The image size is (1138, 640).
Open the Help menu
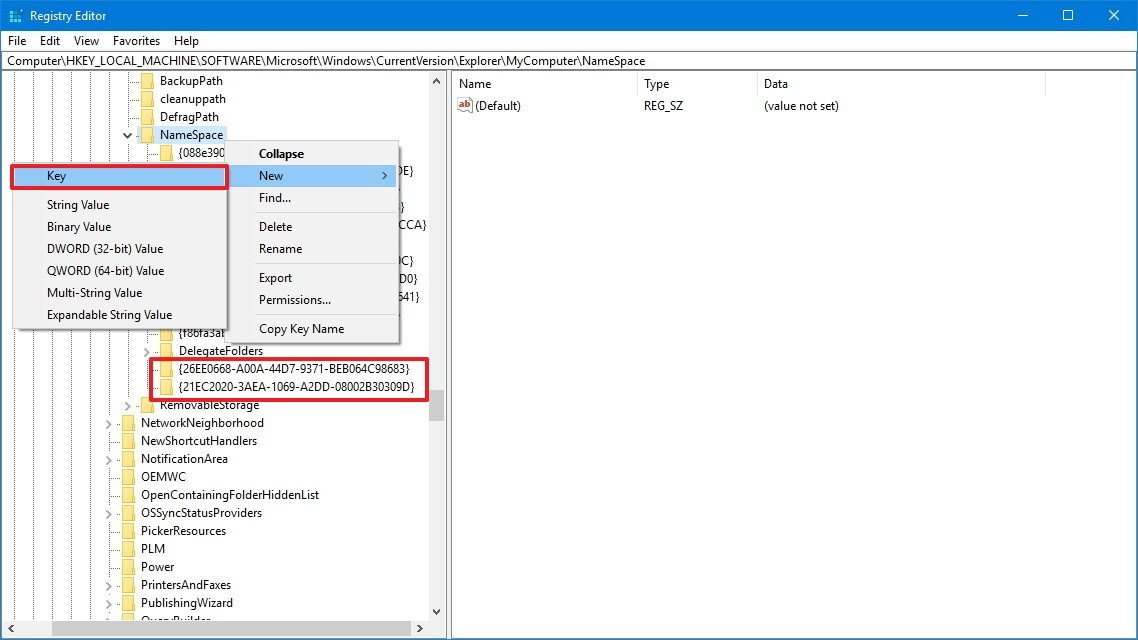[186, 41]
